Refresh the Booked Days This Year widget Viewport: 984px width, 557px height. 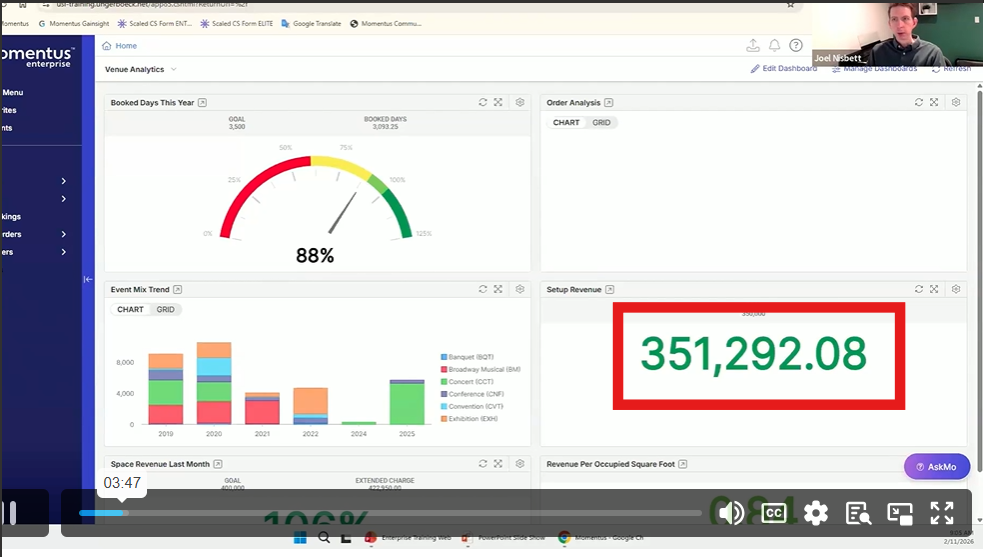pos(483,102)
